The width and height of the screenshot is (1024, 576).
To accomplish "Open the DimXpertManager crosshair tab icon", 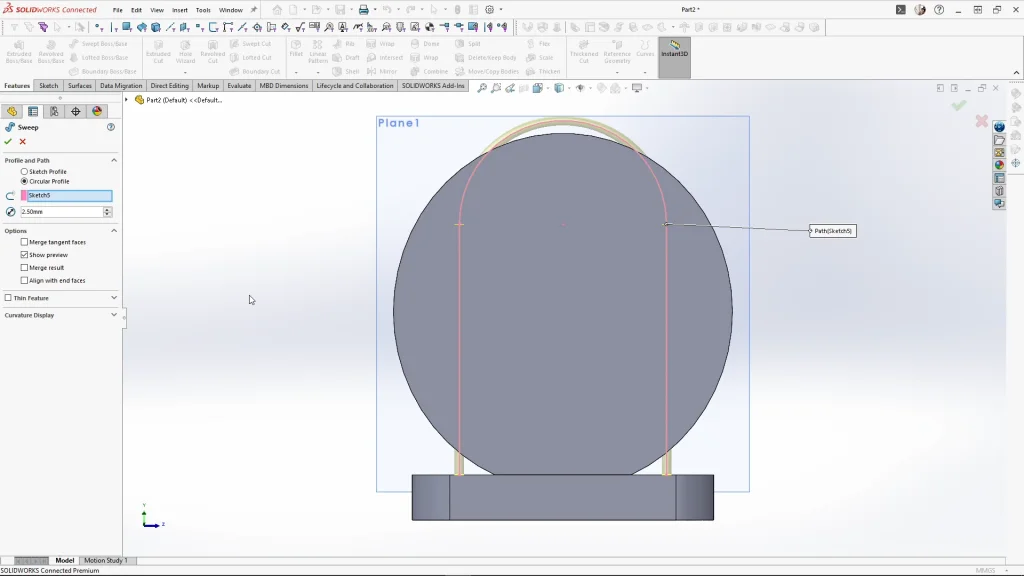I will point(76,112).
